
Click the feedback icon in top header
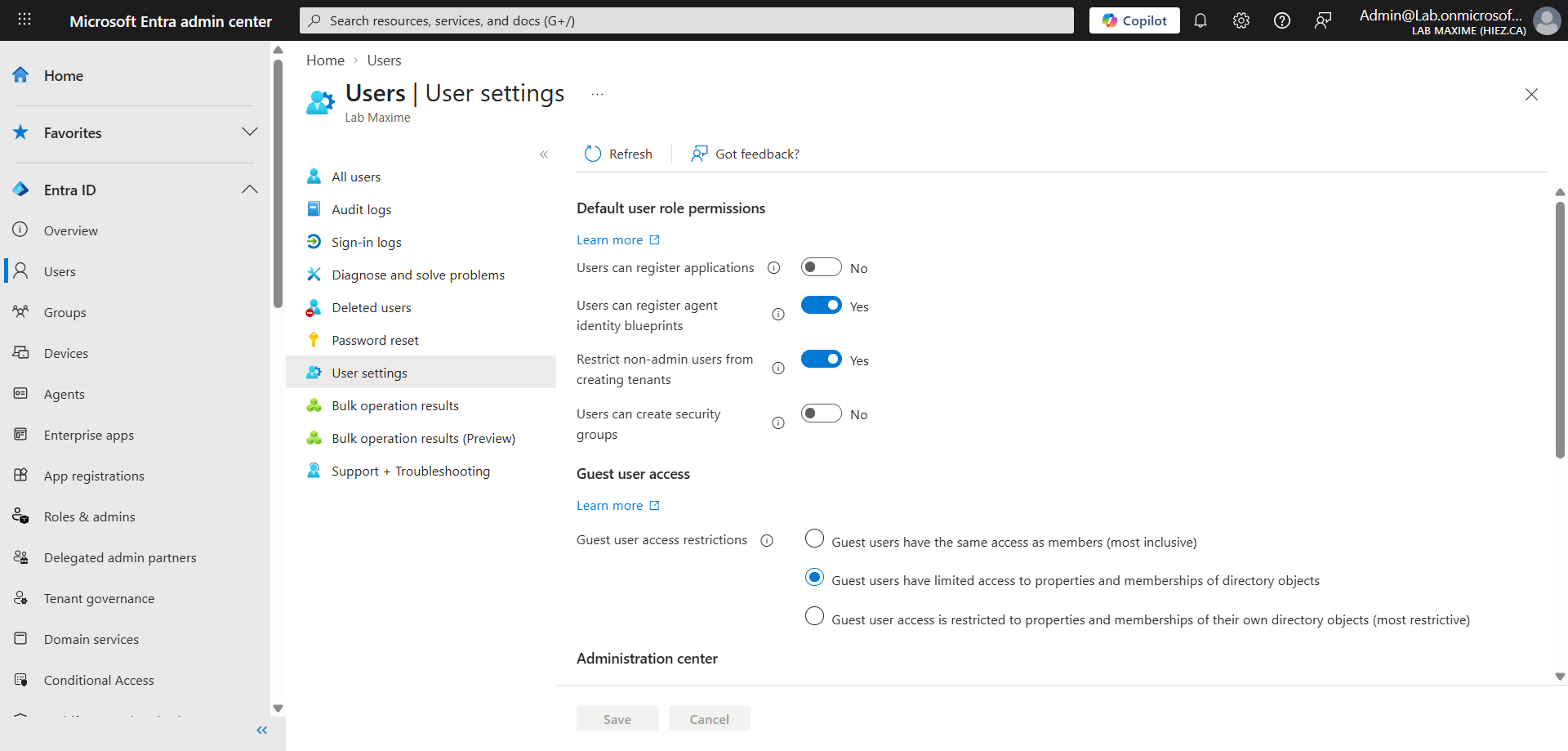1323,20
